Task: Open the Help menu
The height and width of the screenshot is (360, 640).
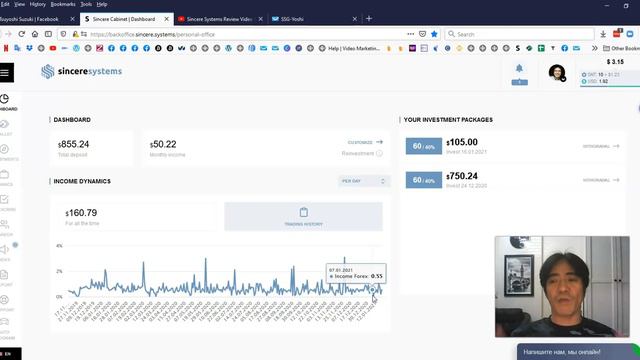Action: click(x=102, y=4)
